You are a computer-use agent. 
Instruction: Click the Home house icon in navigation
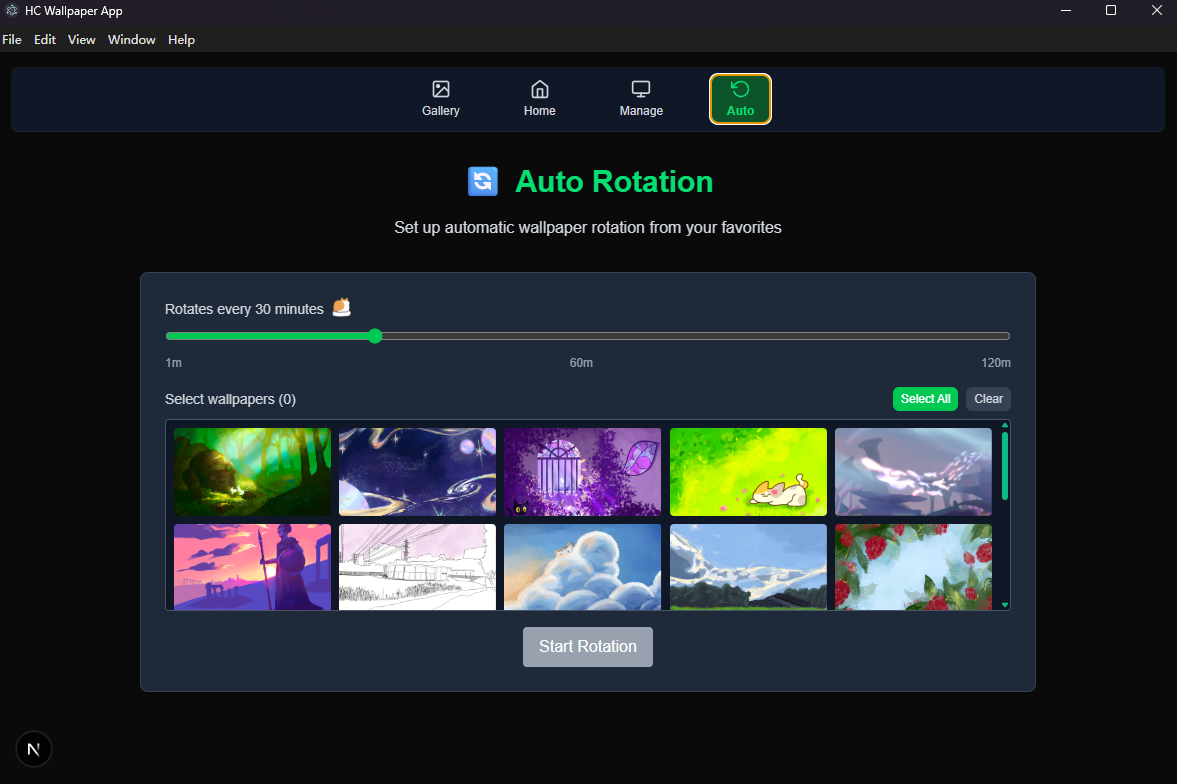(539, 88)
